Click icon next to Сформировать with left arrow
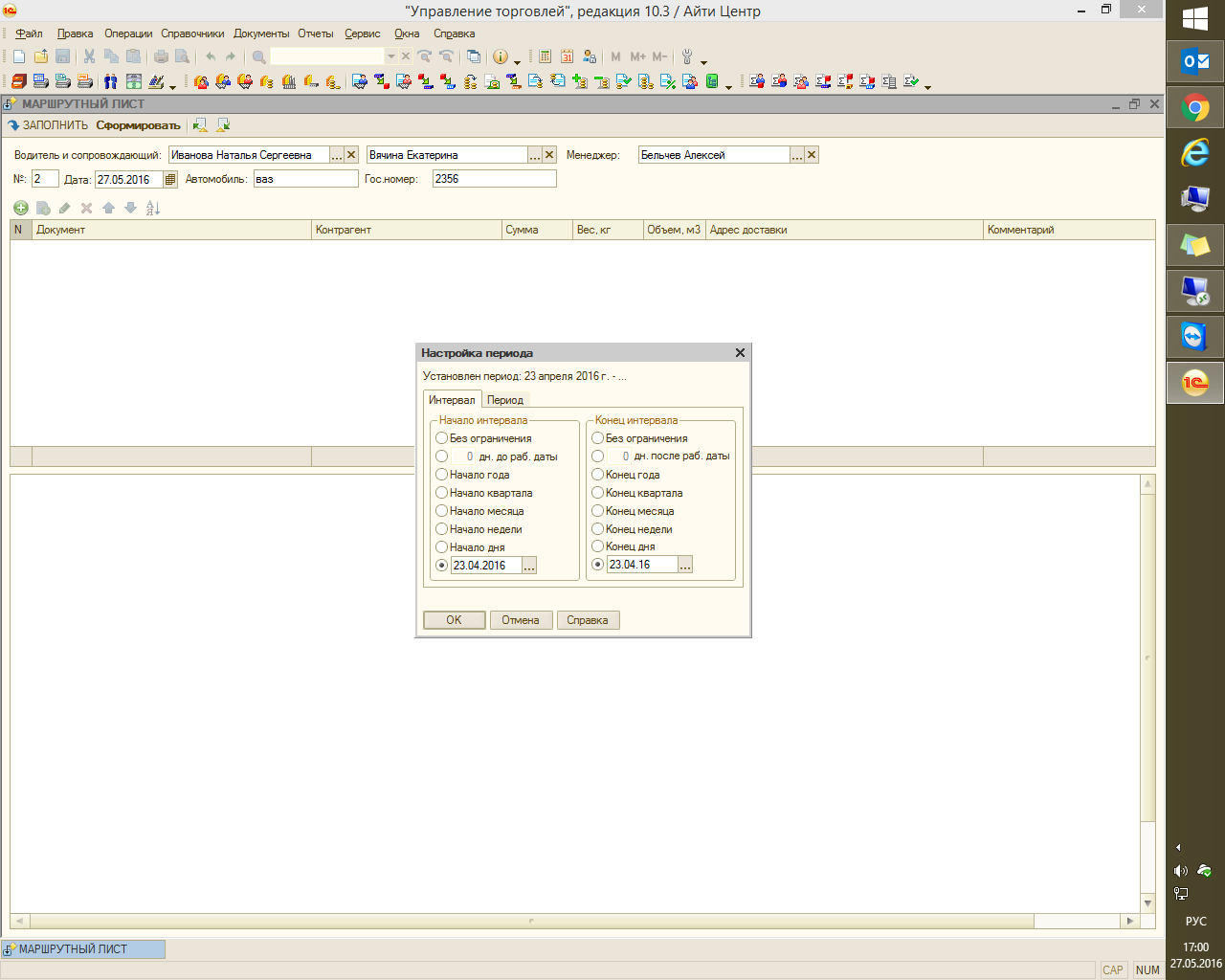The image size is (1225, 980). tap(200, 125)
